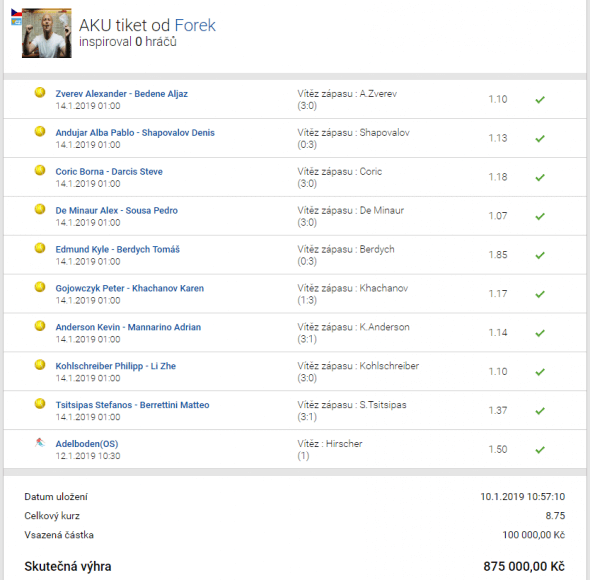This screenshot has width=590, height=580.
Task: Open Gojowczyk Peter - Khachanov Karen match
Action: 130,288
